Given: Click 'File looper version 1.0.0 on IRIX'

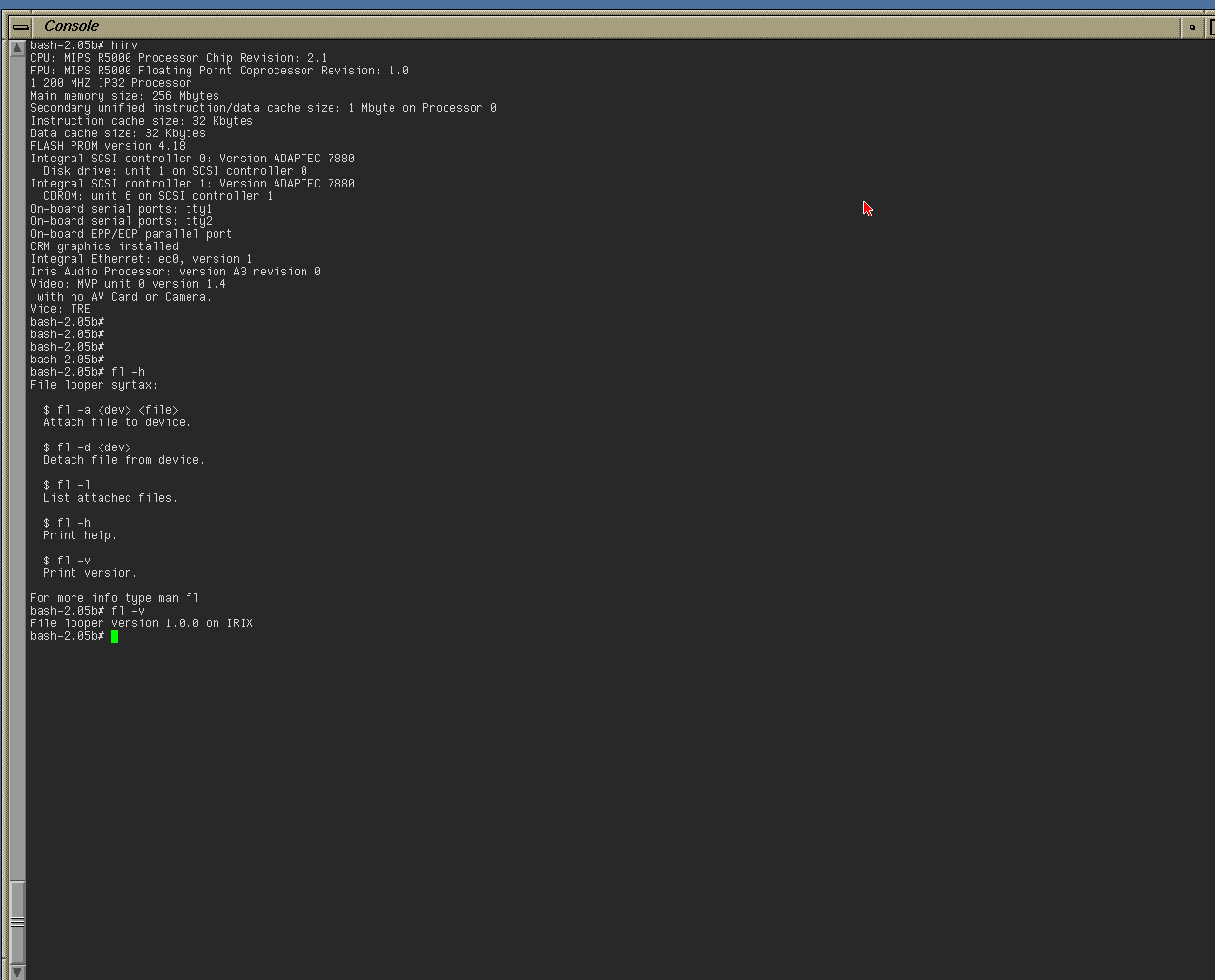Looking at the screenshot, I should 141,623.
